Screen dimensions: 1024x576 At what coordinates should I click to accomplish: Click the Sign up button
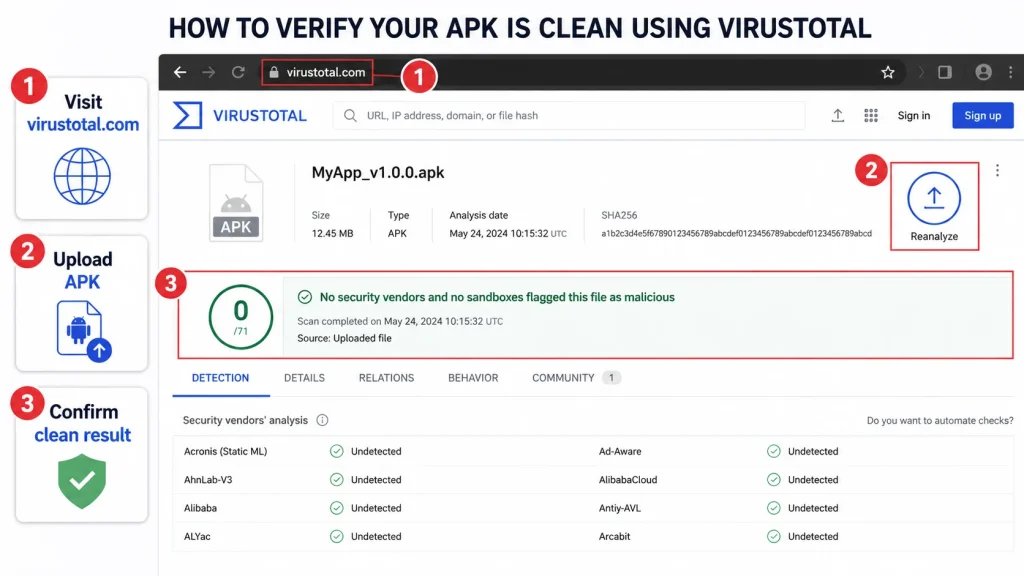pos(983,116)
